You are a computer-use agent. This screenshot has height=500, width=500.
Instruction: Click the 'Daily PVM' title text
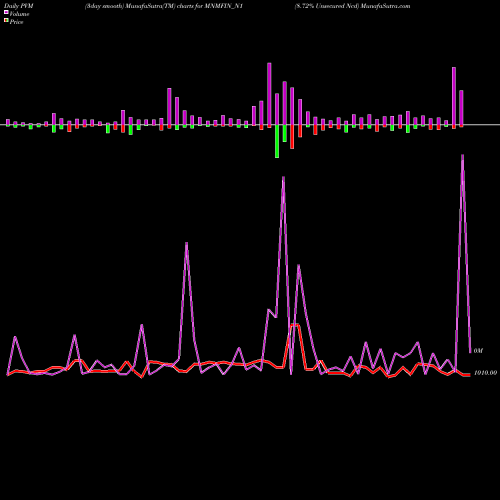click(19, 6)
